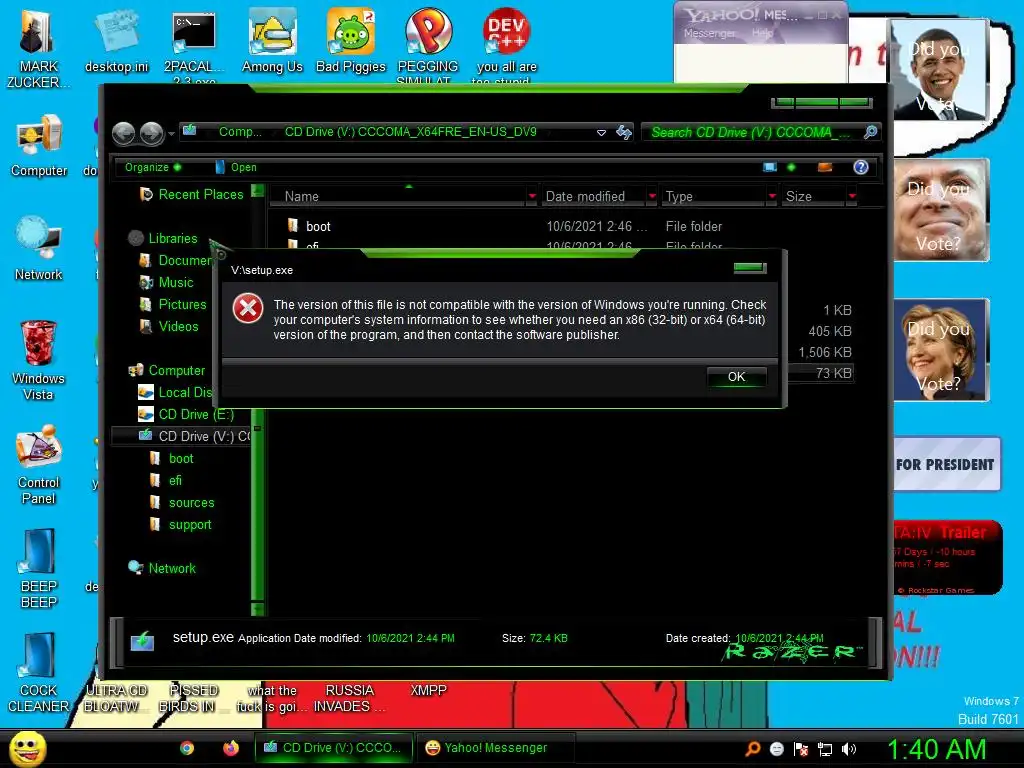Image resolution: width=1024 pixels, height=768 pixels.
Task: Click the Comp... breadcrumb in address bar
Action: [x=240, y=132]
